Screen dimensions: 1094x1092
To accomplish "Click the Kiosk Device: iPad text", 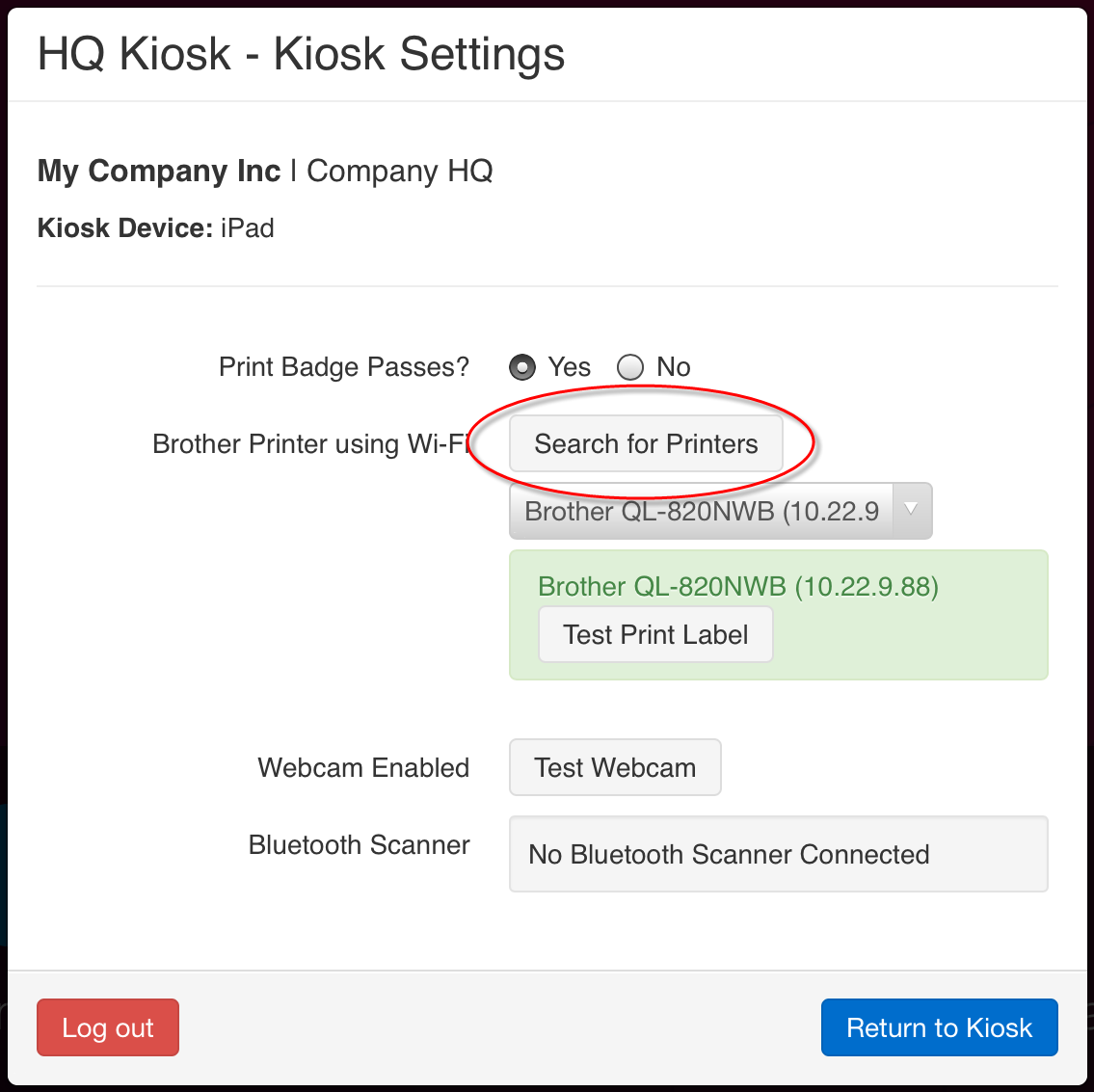I will click(x=155, y=228).
